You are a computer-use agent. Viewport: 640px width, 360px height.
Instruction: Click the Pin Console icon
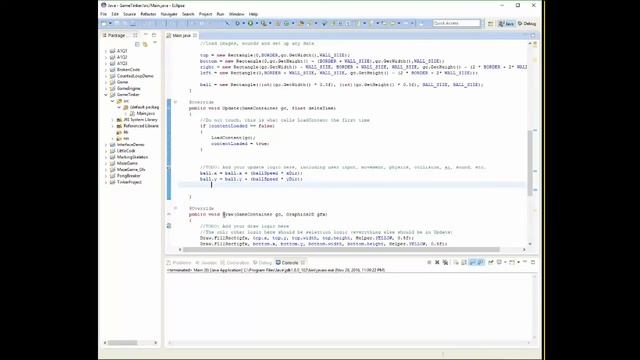click(x=491, y=262)
